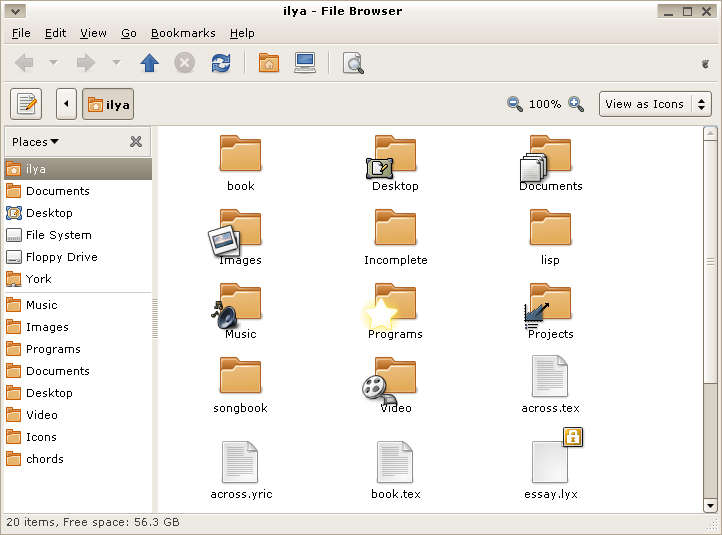
Task: Open the Help menu
Action: (242, 33)
